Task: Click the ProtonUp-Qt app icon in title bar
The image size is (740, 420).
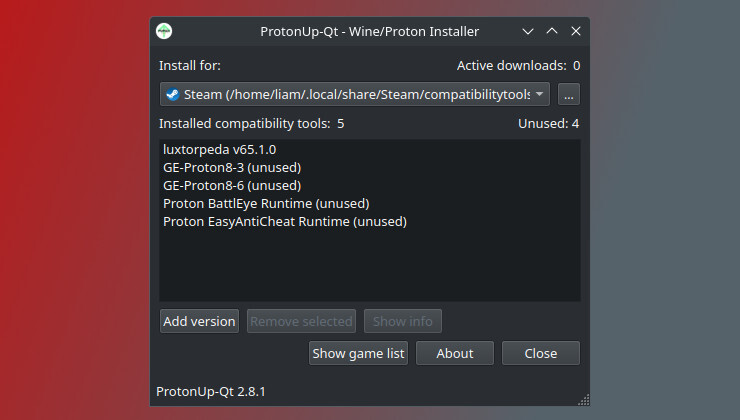Action: (x=164, y=31)
